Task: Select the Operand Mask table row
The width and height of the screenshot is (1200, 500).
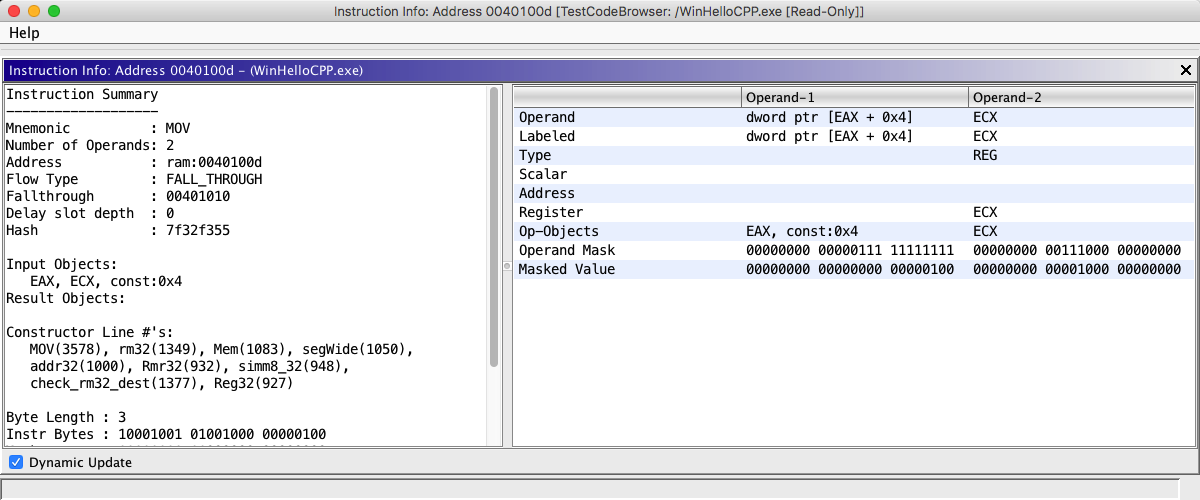Action: coord(567,250)
